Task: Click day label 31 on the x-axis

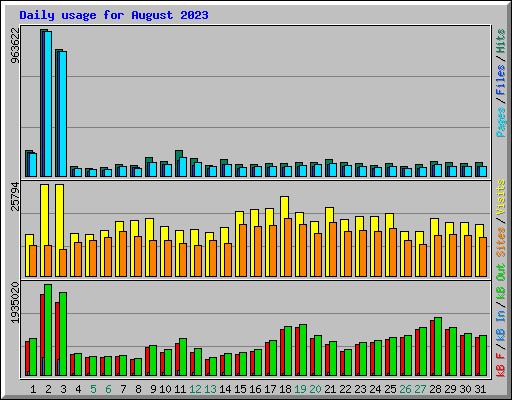Action: (x=480, y=389)
